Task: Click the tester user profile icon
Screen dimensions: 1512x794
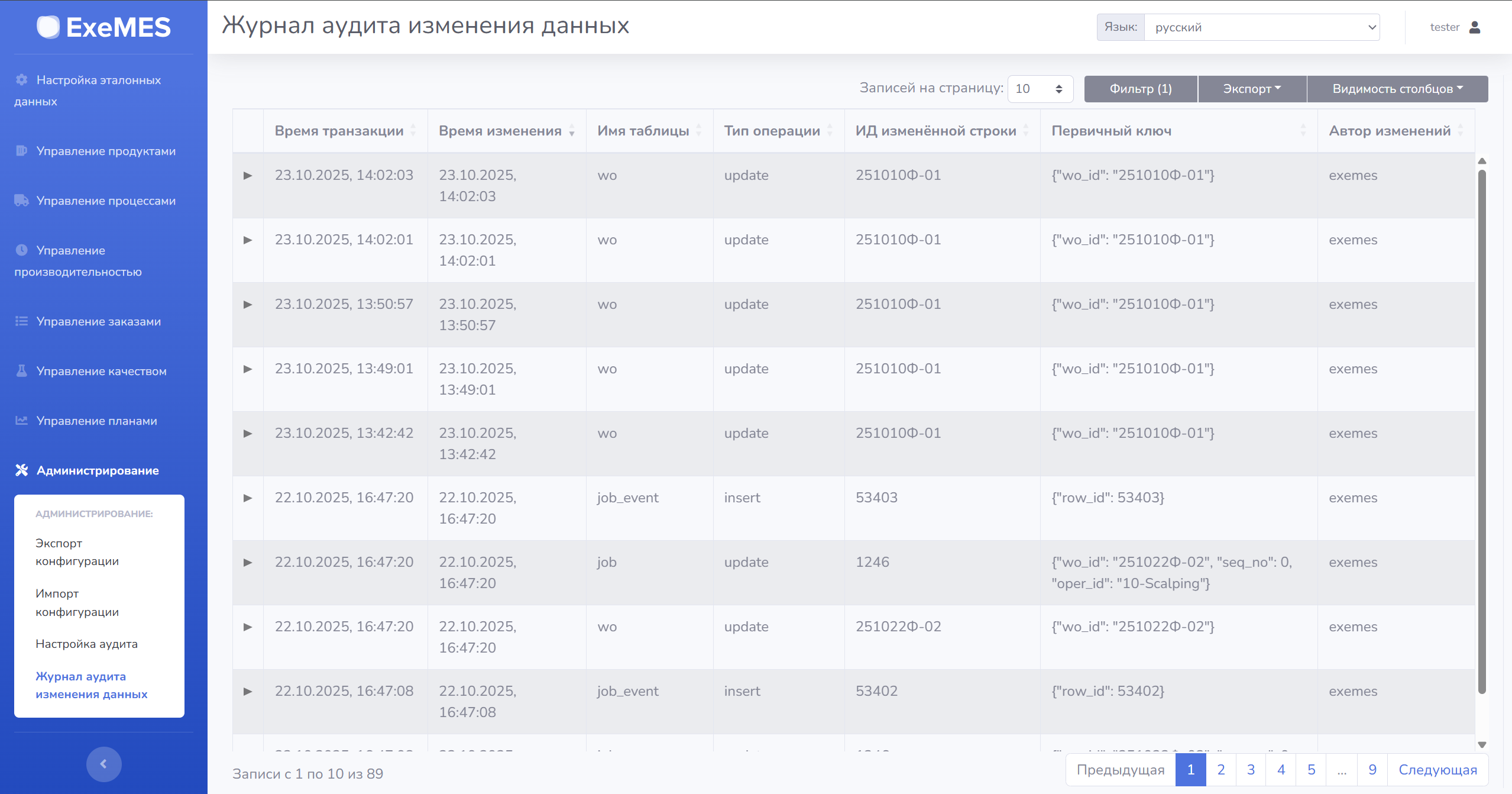Action: (x=1475, y=27)
